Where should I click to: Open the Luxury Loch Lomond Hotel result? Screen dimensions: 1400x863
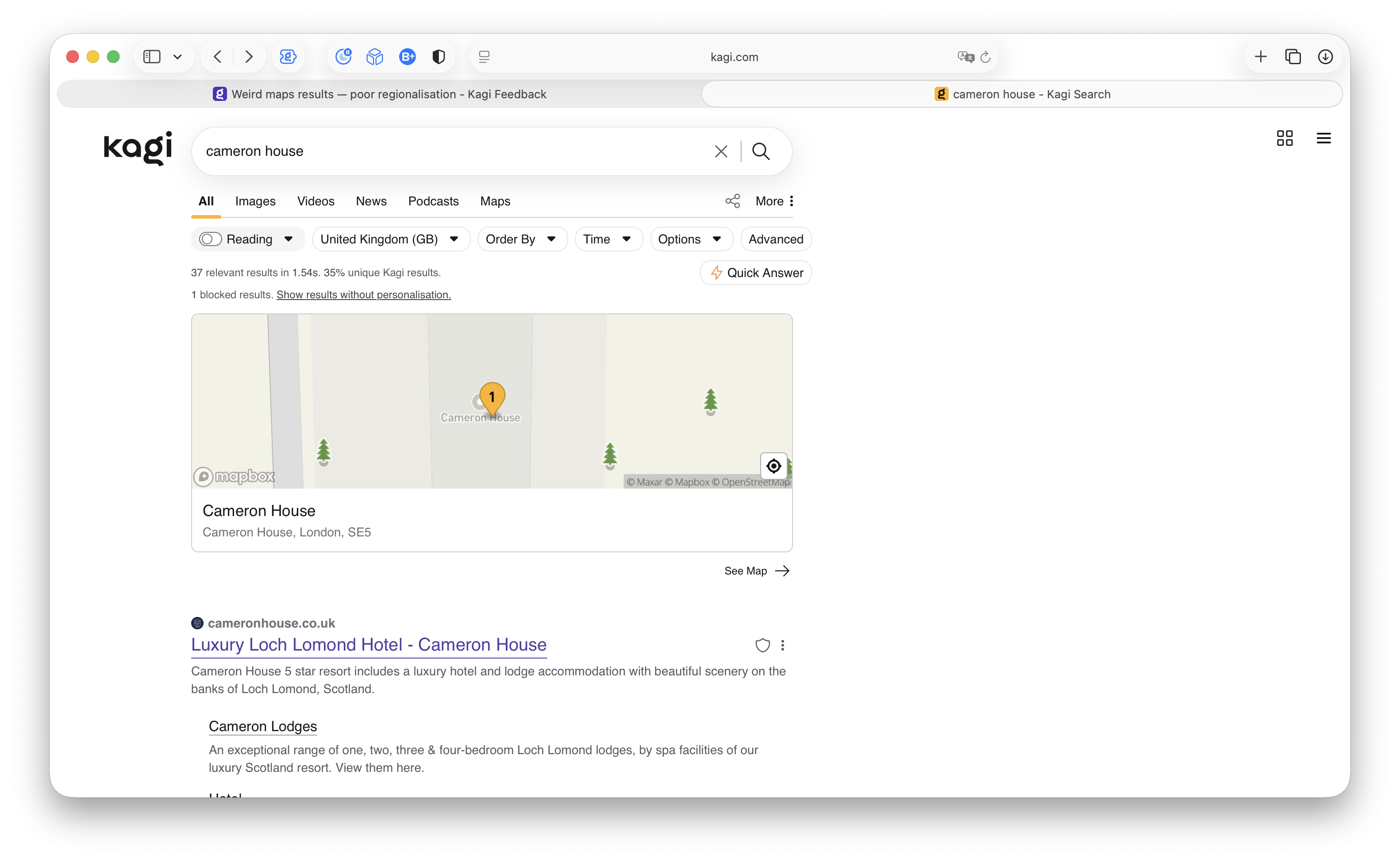(x=369, y=644)
